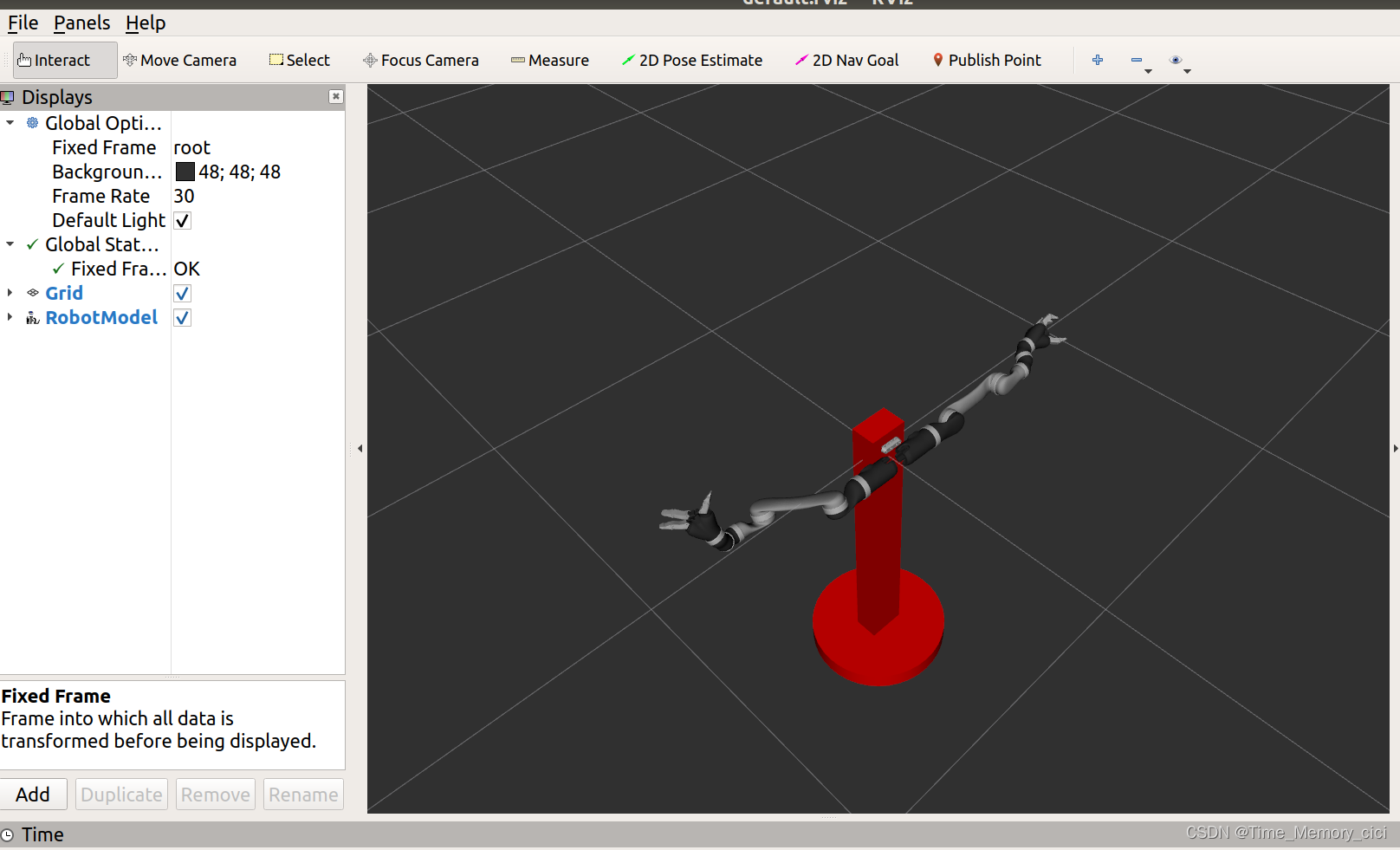1400x850 pixels.
Task: Click the Global Status checkmark icon
Action: click(32, 244)
